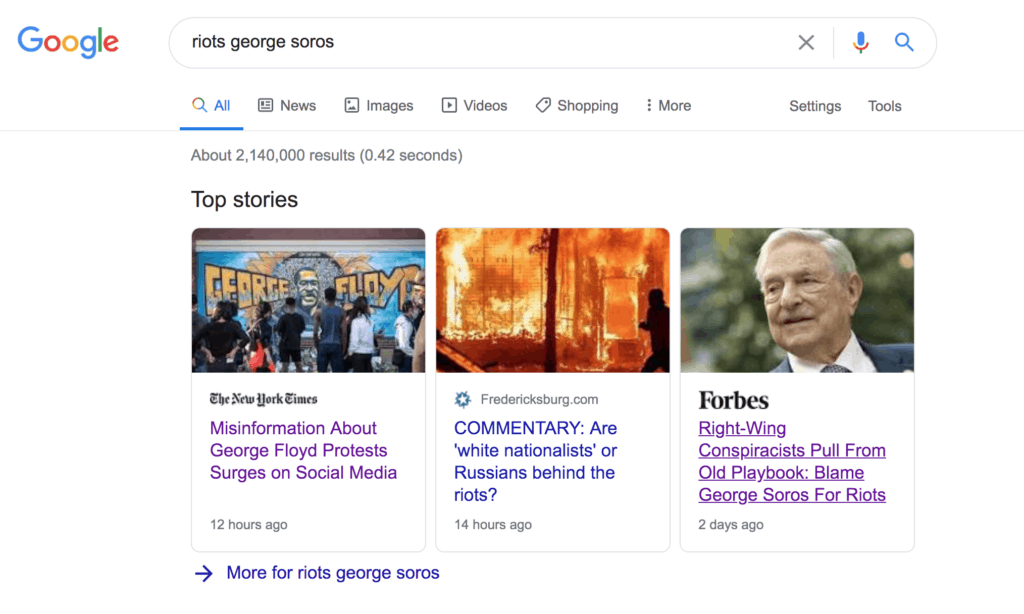
Task: Click into the search input field
Action: 480,42
